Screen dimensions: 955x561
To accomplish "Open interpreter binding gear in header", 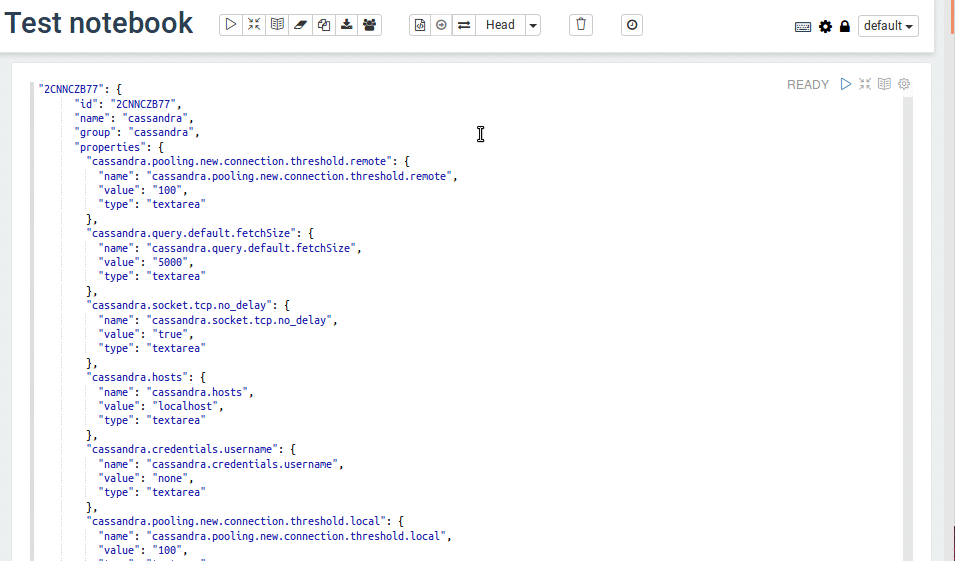I will tap(825, 27).
